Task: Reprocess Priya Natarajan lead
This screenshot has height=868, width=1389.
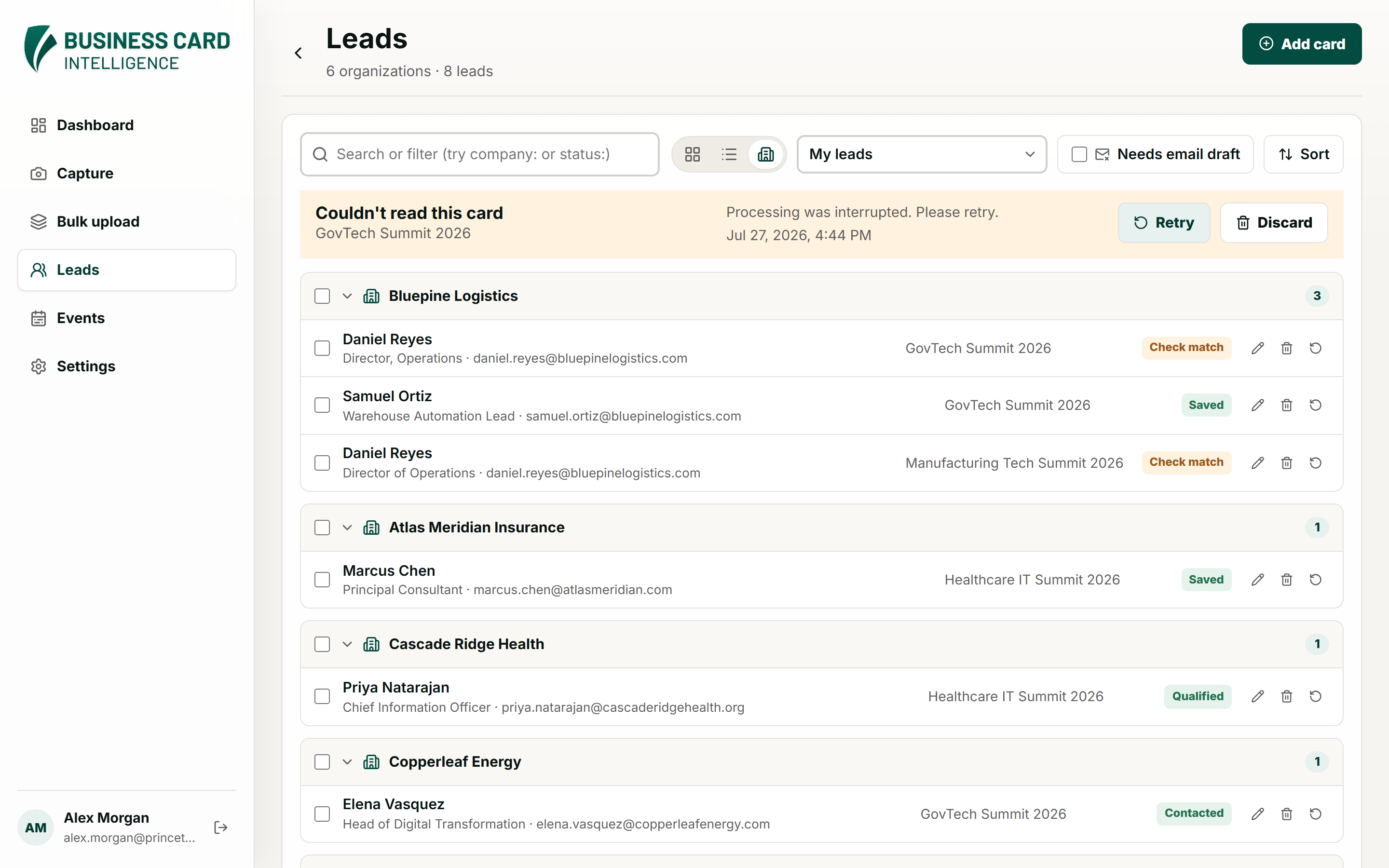Action: pos(1316,696)
